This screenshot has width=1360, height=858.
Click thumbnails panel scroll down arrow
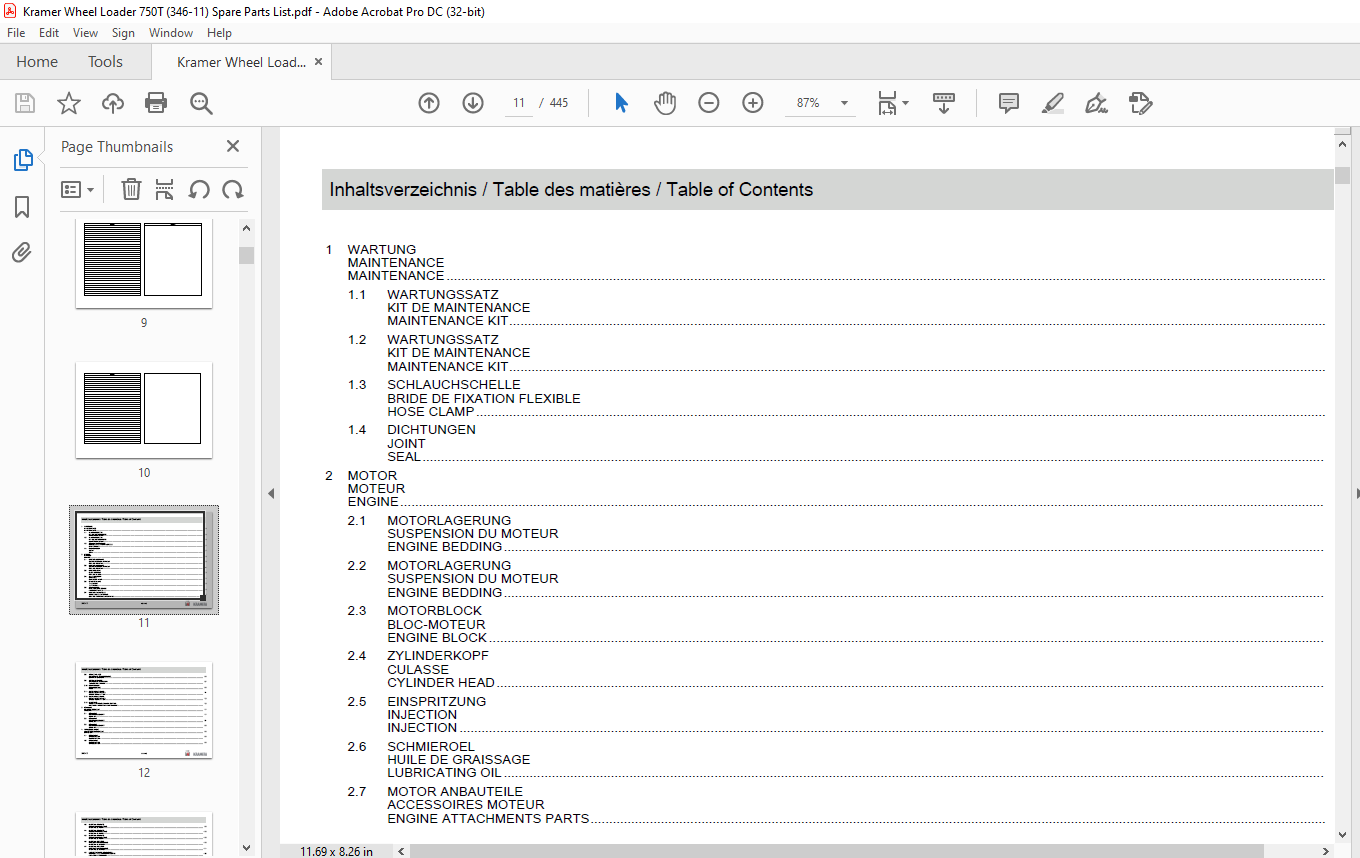[x=246, y=848]
